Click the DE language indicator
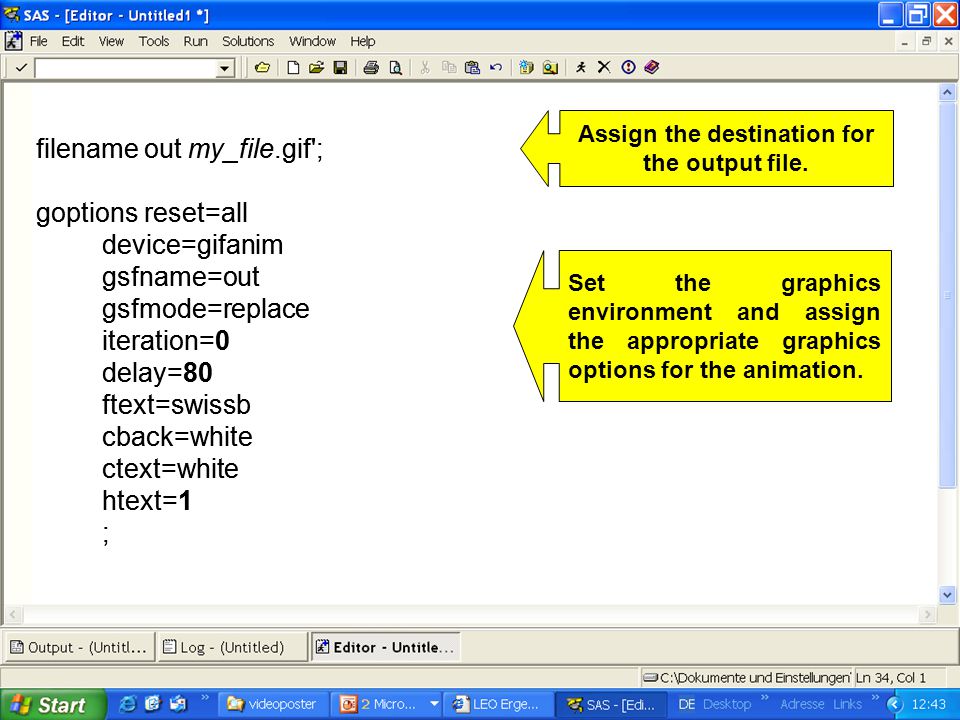This screenshot has width=960, height=720. pos(686,705)
